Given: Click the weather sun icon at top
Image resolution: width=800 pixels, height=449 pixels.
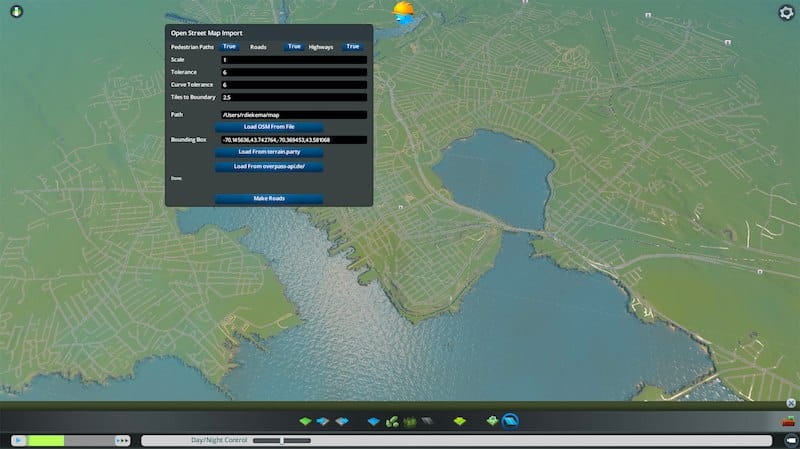Looking at the screenshot, I should click(404, 13).
